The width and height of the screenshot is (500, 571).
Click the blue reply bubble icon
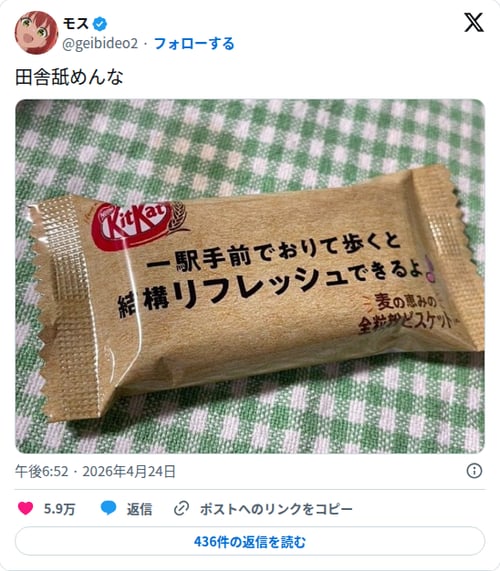tap(108, 508)
